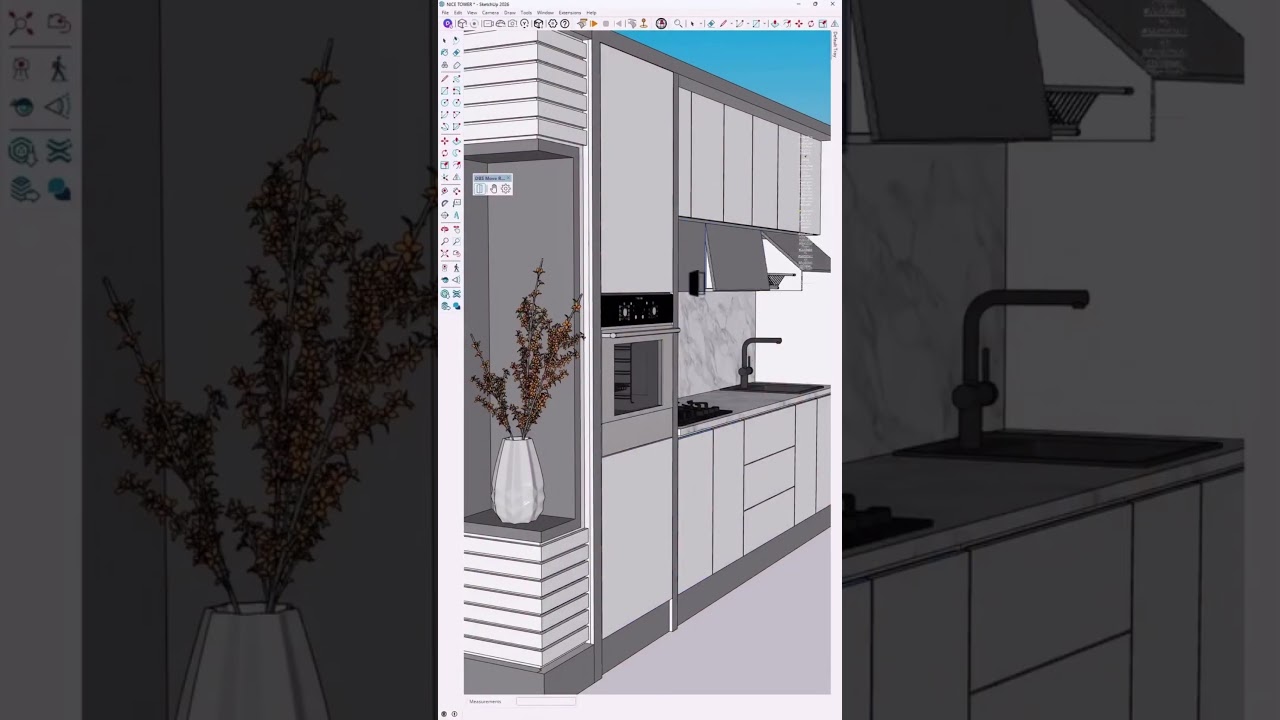This screenshot has height=720, width=1280.
Task: Select the Rectangle tool in left toolbar
Action: (444, 91)
